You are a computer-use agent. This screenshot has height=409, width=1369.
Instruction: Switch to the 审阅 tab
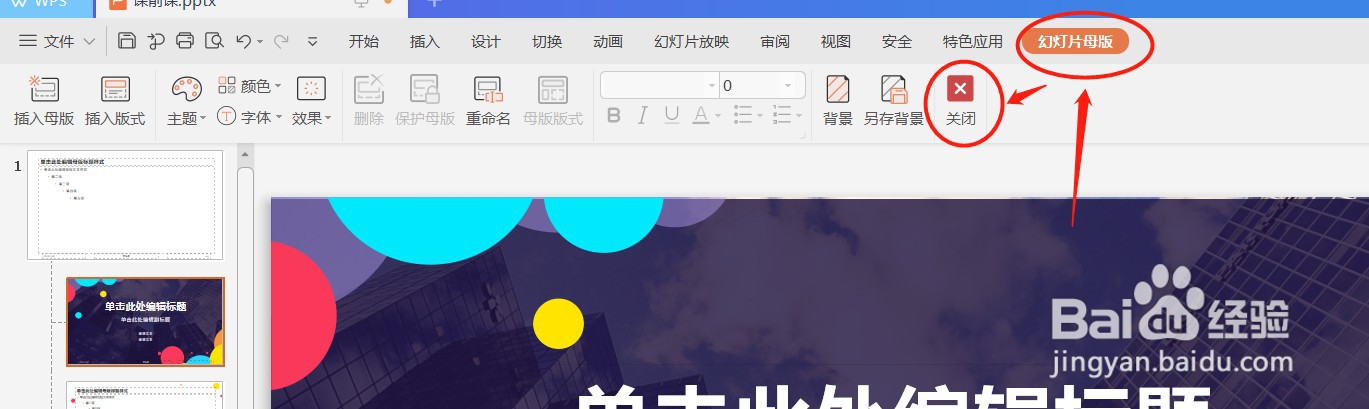[x=775, y=41]
